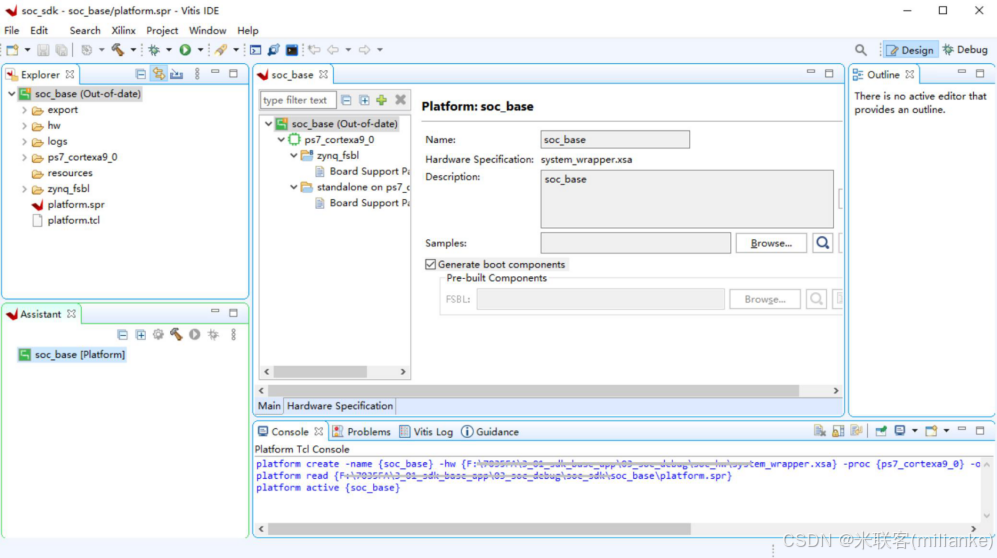This screenshot has height=558, width=997.
Task: Click the search icon beside Samples Browse
Action: [822, 243]
